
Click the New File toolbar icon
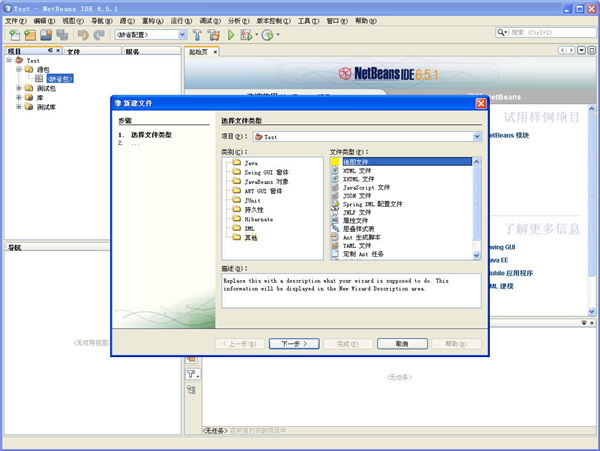pyautogui.click(x=15, y=35)
